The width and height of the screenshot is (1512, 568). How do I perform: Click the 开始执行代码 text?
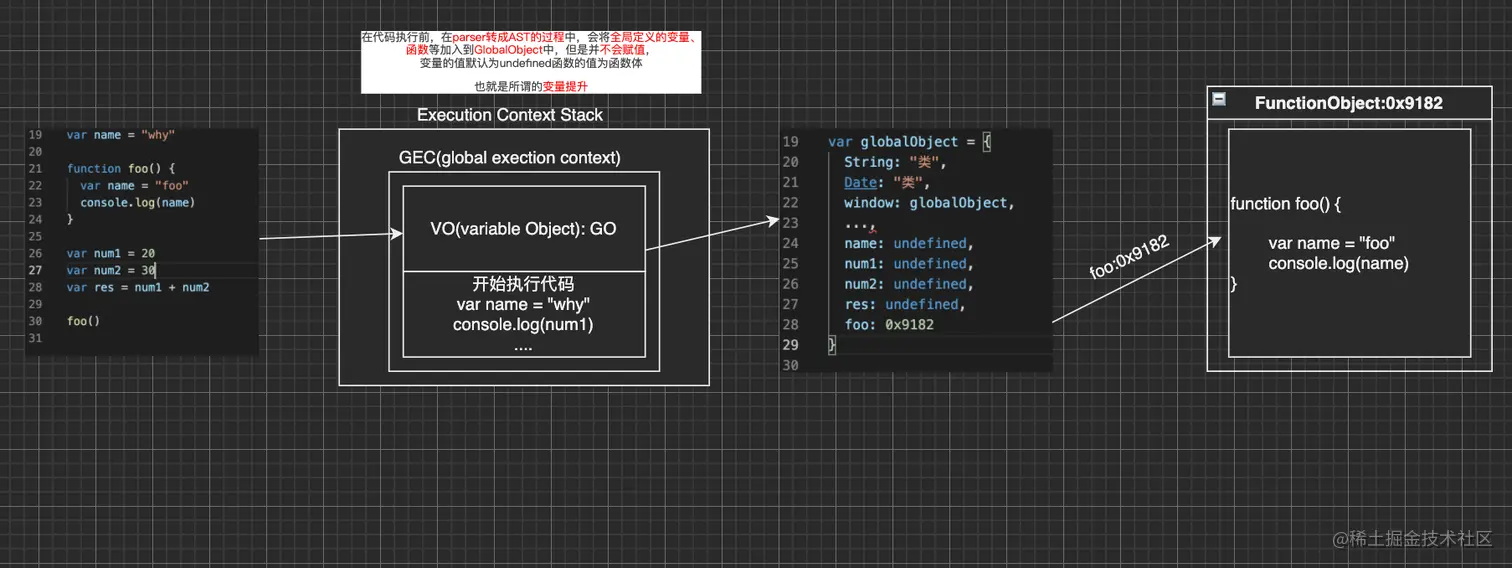[523, 284]
